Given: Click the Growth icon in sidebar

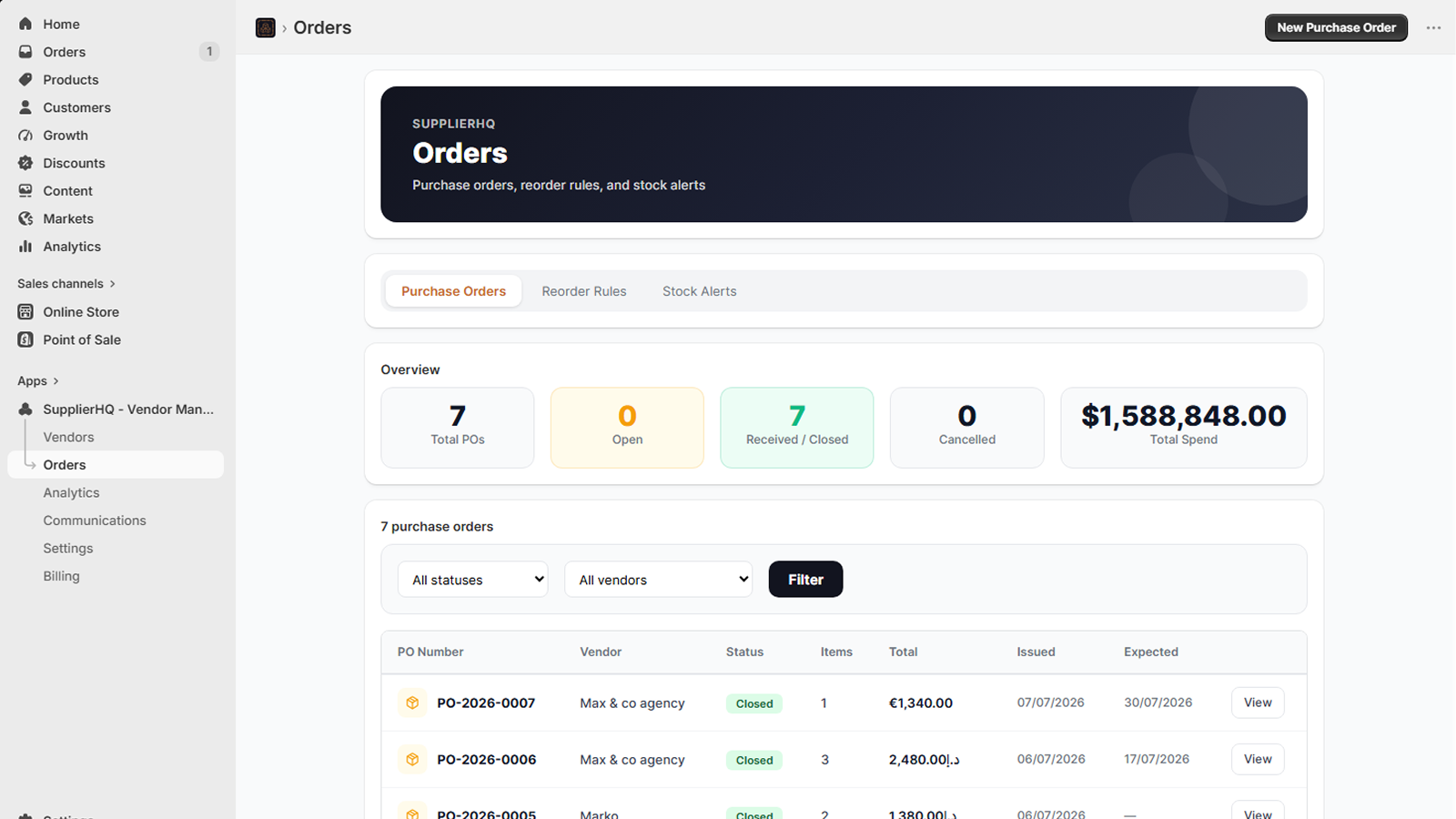Looking at the screenshot, I should 25,135.
